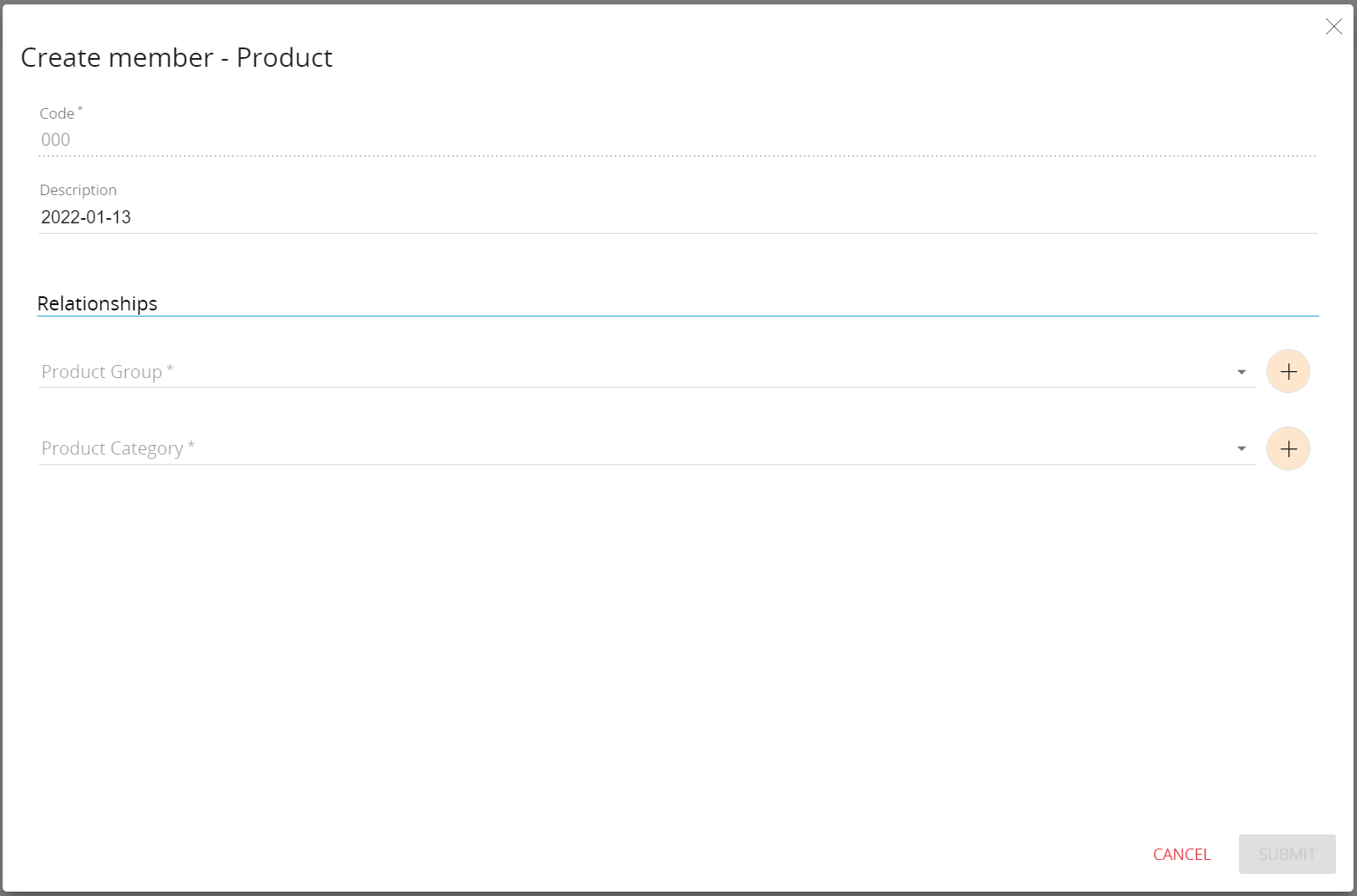Click the "Create member - Product" dialog title

177,58
